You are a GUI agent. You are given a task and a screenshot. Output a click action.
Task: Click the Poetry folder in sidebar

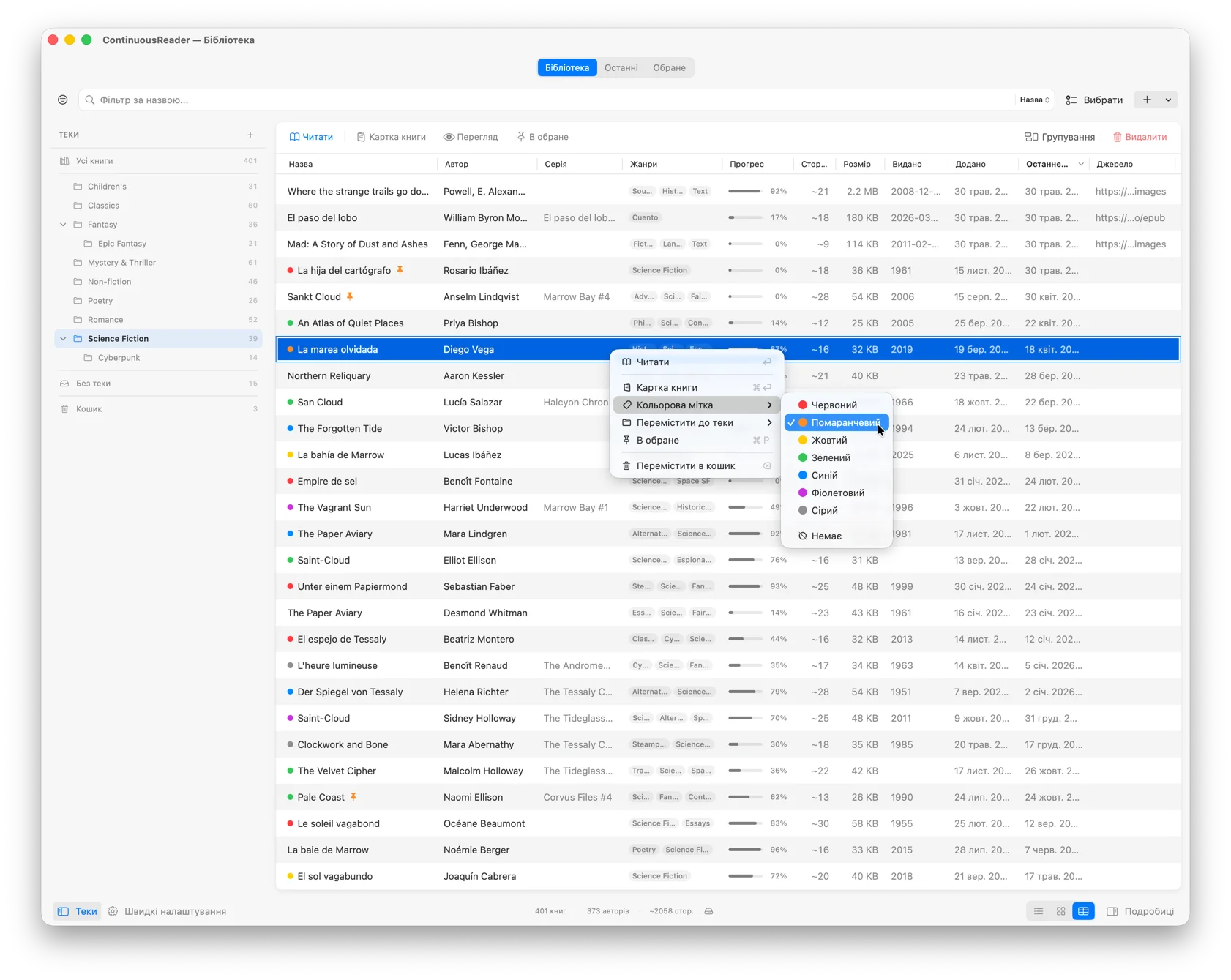[159, 301]
